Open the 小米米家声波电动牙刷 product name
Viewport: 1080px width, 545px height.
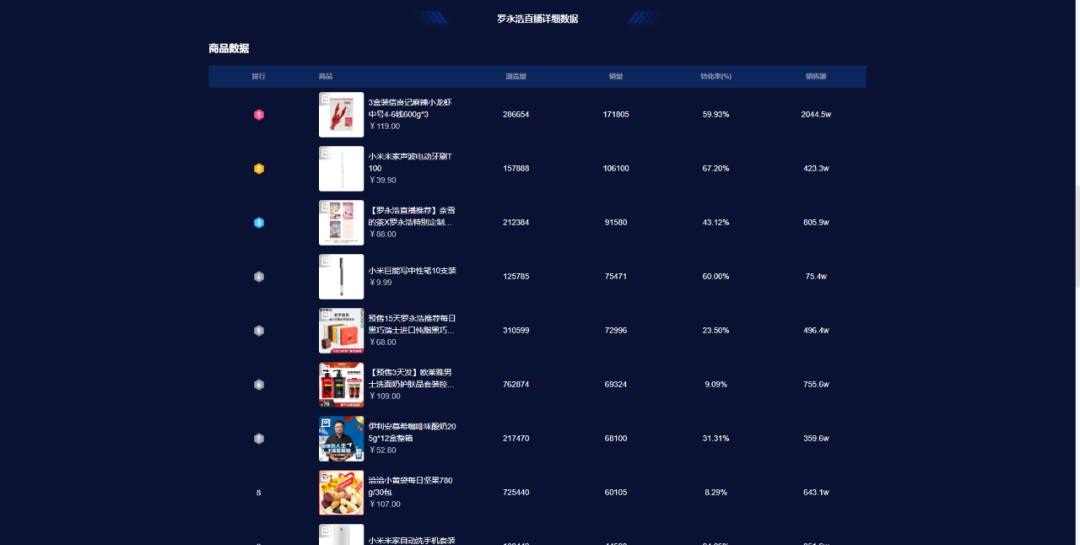410,163
